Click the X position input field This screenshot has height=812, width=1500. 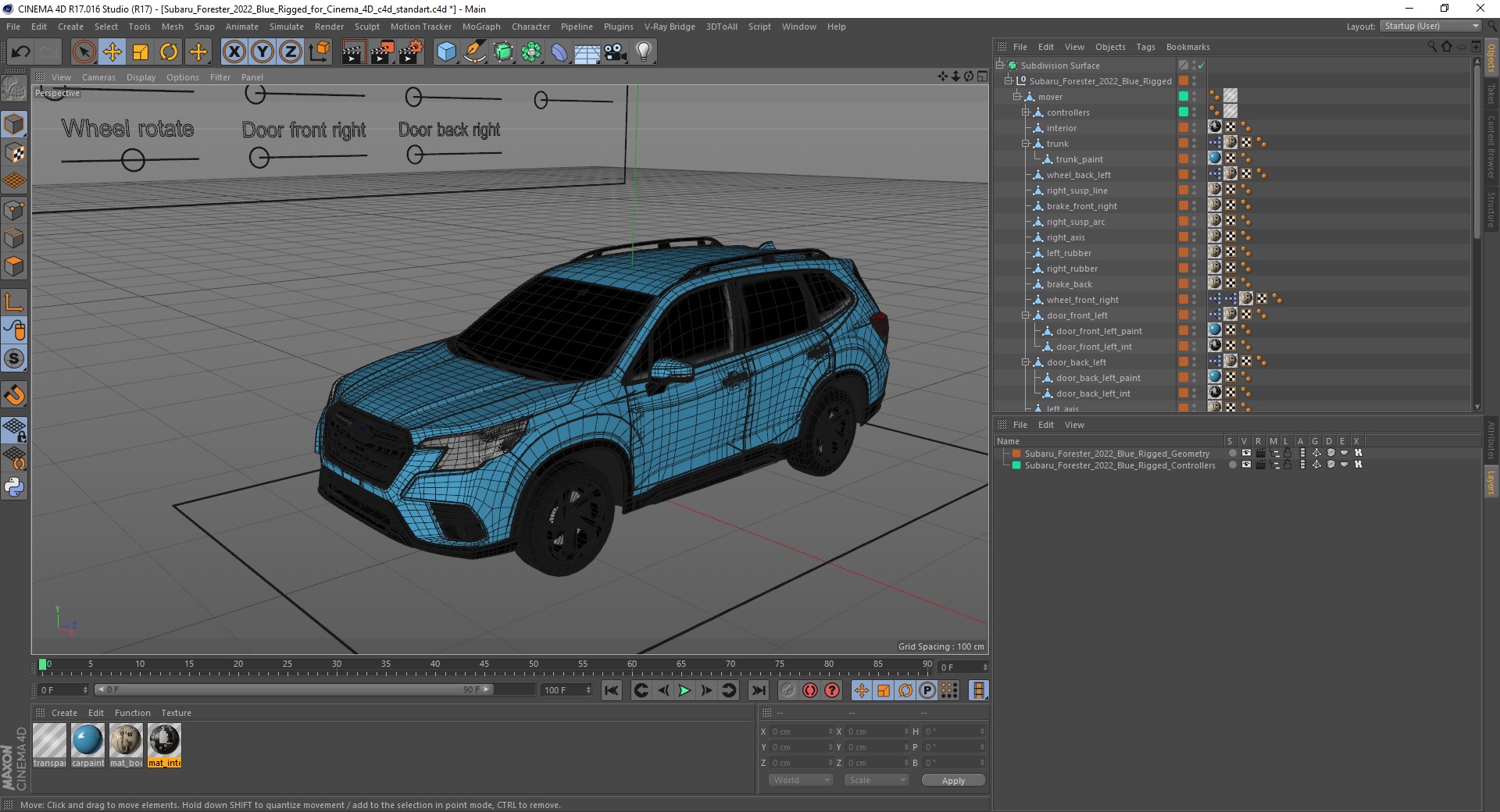801,732
